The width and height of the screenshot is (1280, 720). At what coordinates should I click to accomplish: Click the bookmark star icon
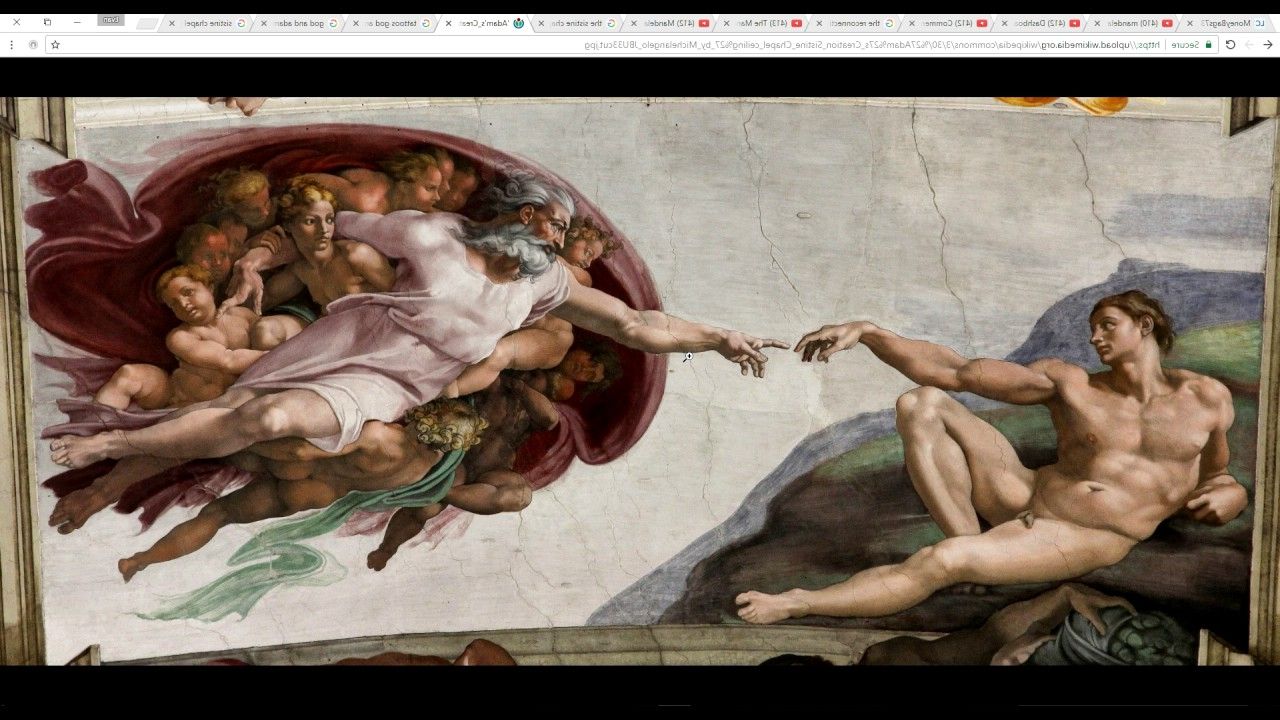55,45
